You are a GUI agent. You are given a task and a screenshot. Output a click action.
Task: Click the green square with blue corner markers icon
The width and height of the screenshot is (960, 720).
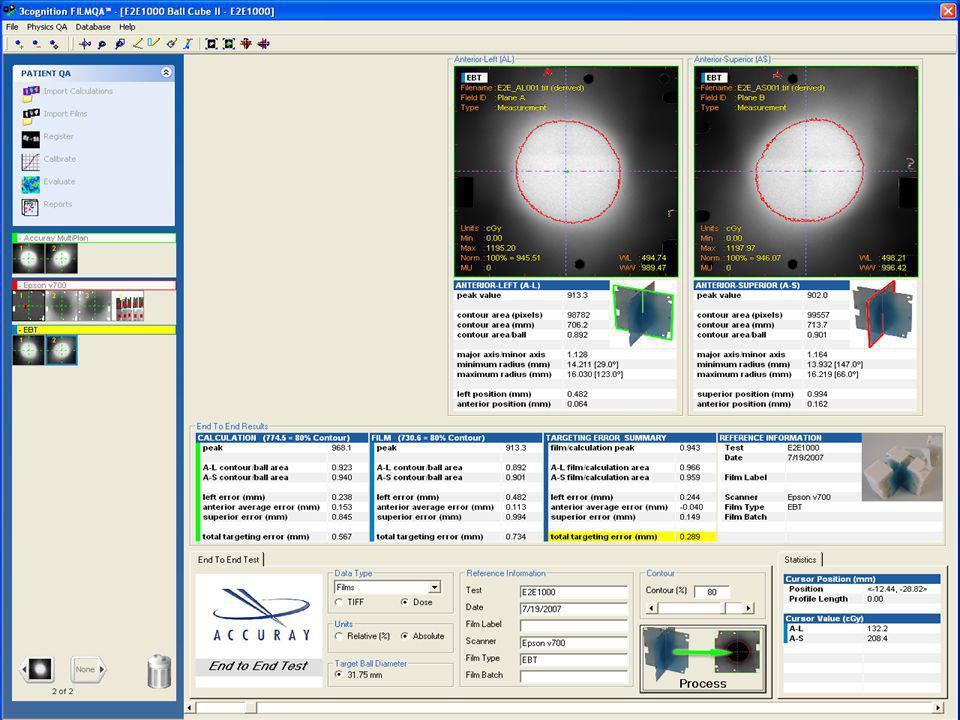[x=229, y=44]
